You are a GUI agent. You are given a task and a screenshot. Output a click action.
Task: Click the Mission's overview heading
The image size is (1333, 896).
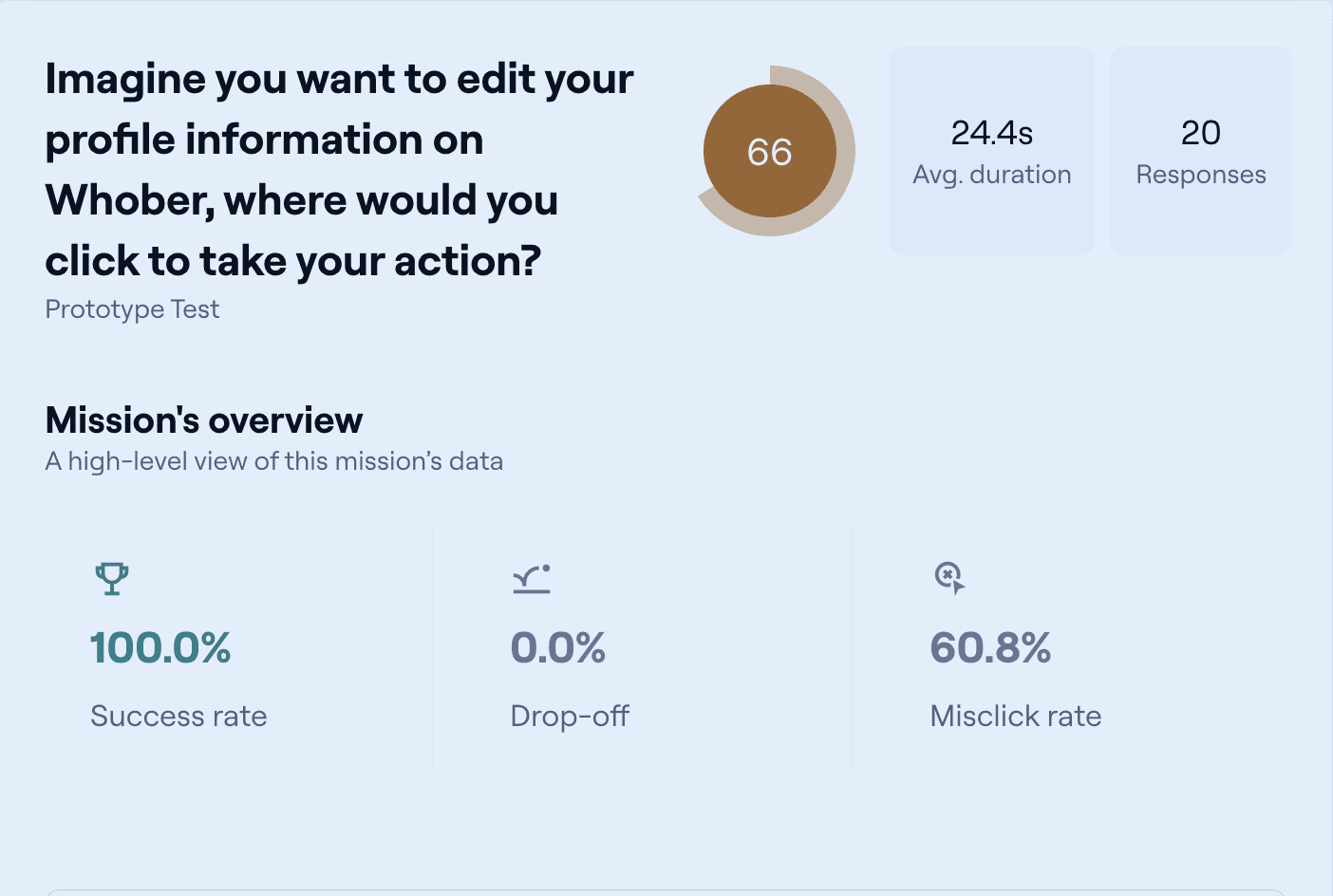(204, 420)
